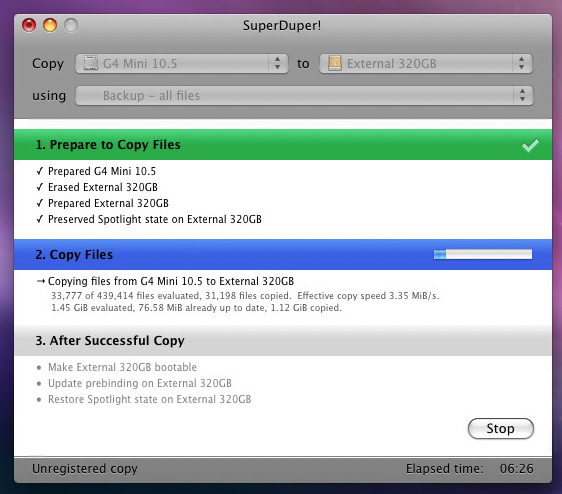Click the Unregistered copy status text
This screenshot has height=494, width=562.
click(85, 469)
